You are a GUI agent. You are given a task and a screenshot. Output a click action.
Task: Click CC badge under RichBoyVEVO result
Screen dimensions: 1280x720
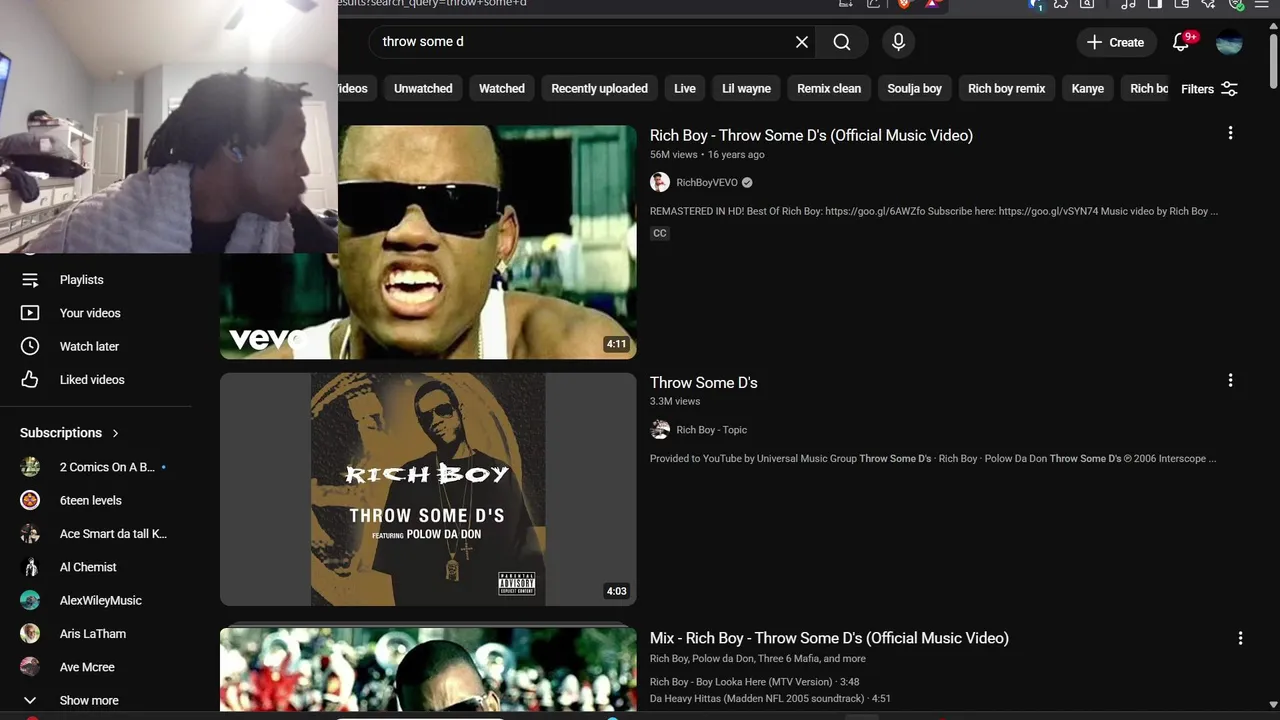tap(660, 233)
